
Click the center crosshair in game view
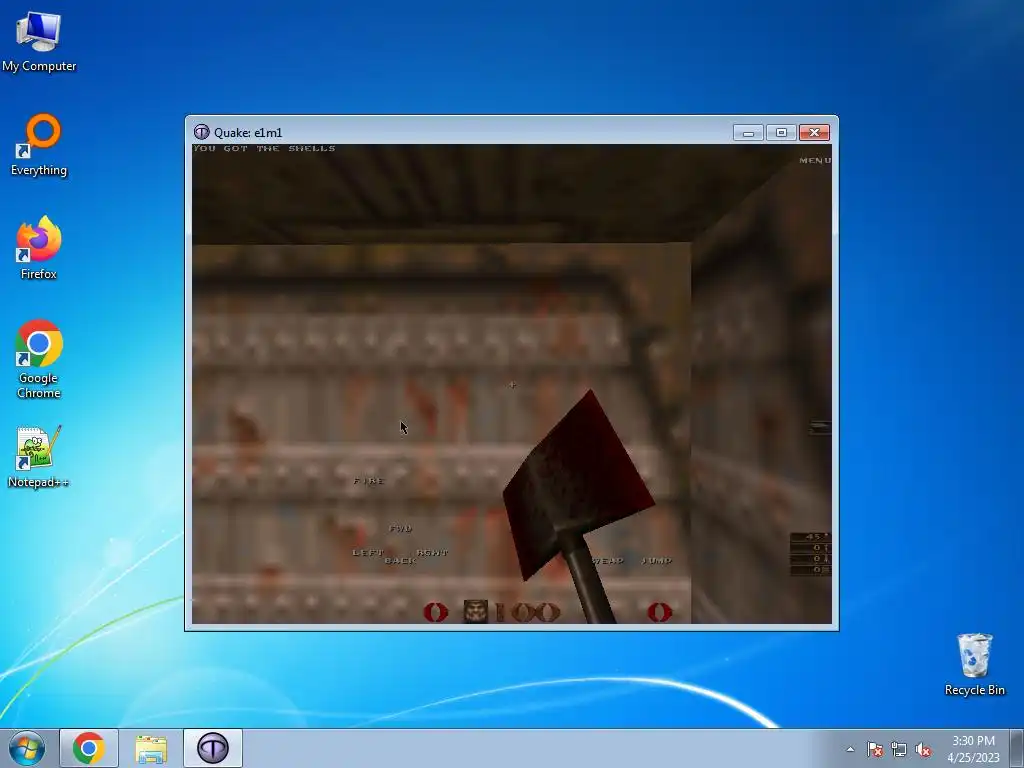pos(512,385)
